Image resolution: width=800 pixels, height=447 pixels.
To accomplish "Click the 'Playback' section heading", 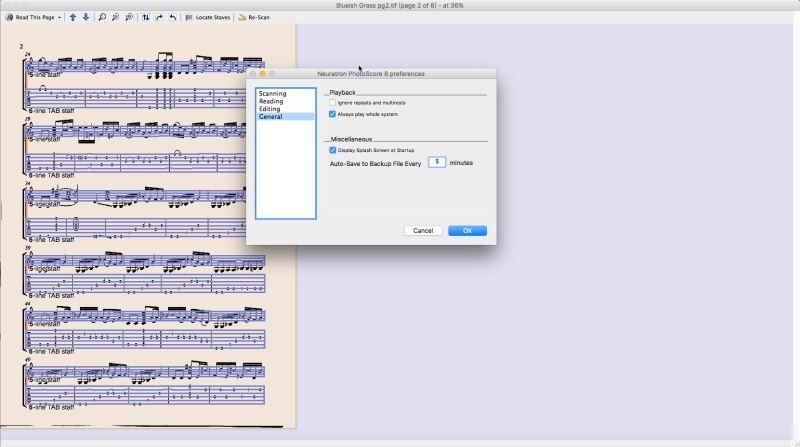I will pyautogui.click(x=342, y=92).
